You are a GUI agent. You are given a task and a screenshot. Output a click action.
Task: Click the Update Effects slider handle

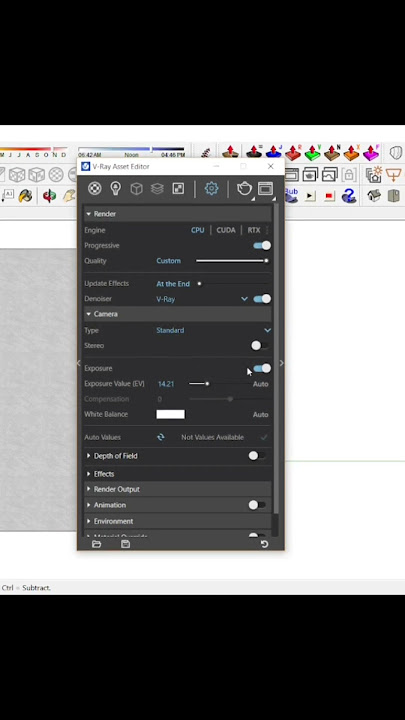tap(199, 284)
